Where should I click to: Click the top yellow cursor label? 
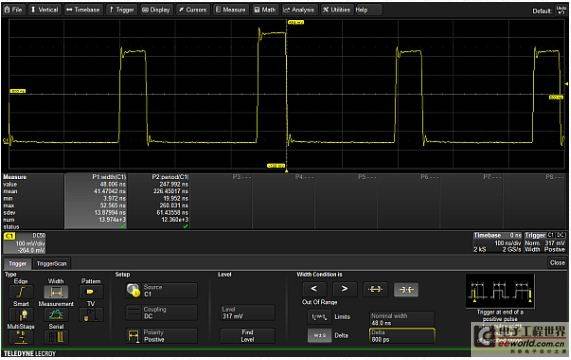[296, 23]
